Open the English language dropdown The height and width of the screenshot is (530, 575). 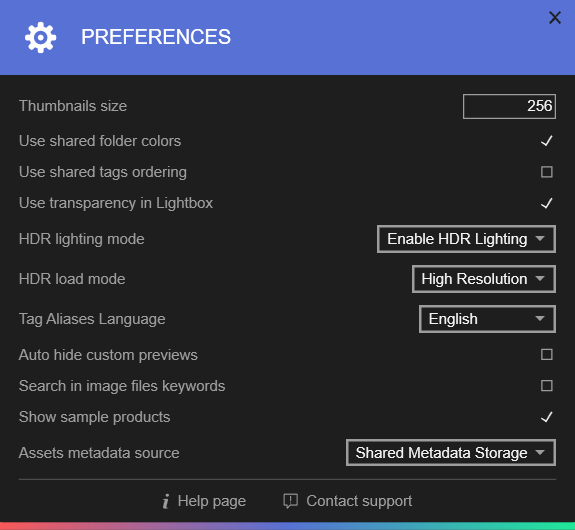point(487,319)
